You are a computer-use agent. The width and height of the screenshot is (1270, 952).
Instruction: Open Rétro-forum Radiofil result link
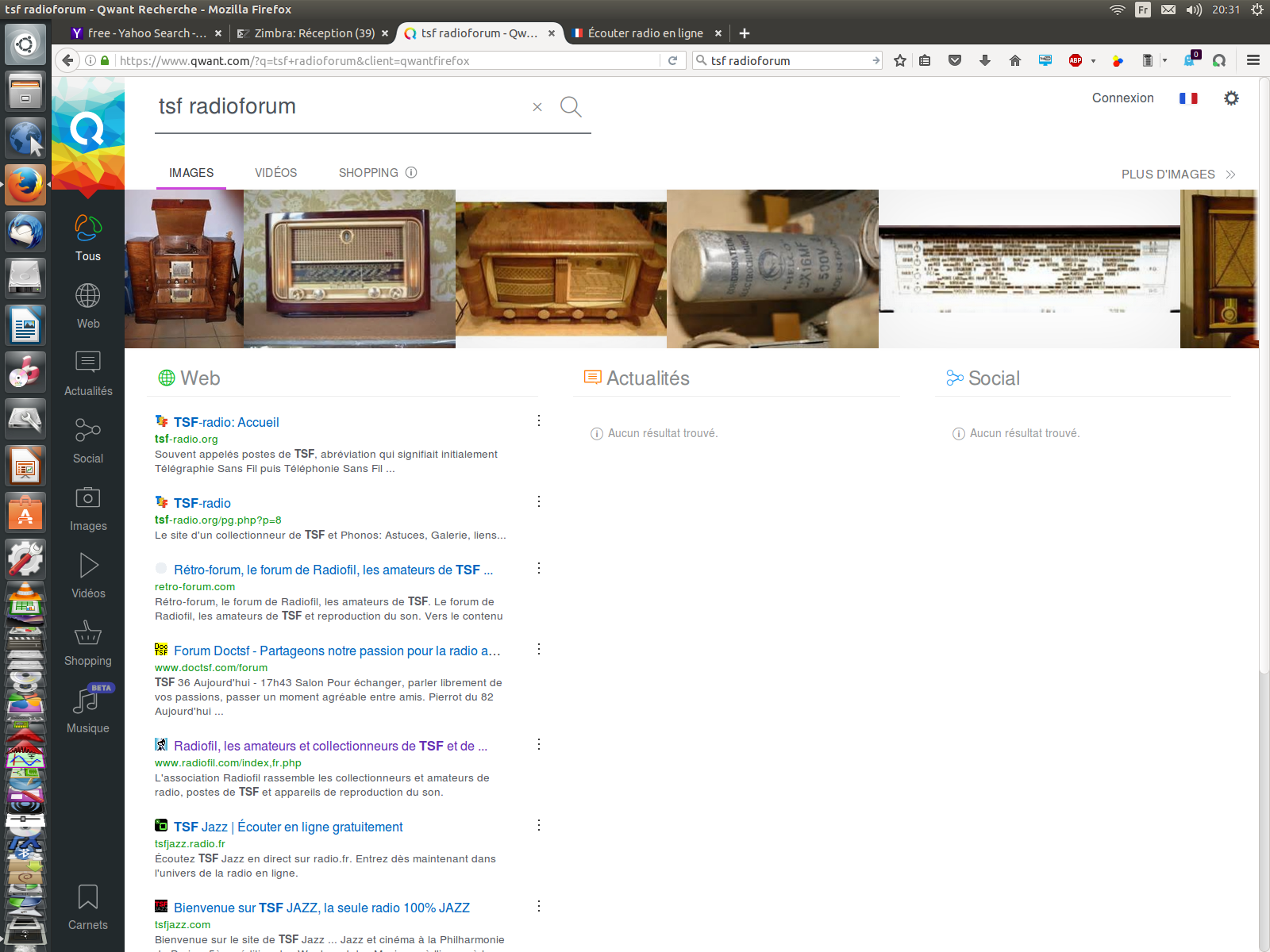333,570
